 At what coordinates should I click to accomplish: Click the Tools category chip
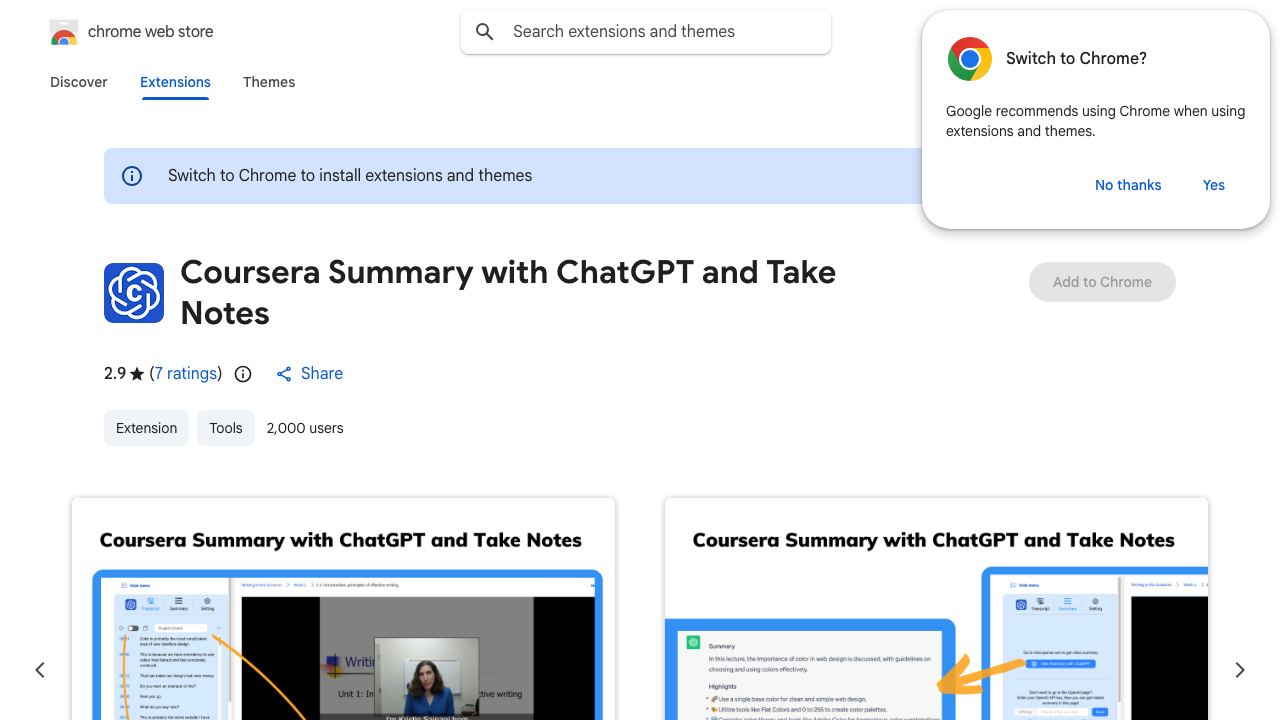(226, 428)
